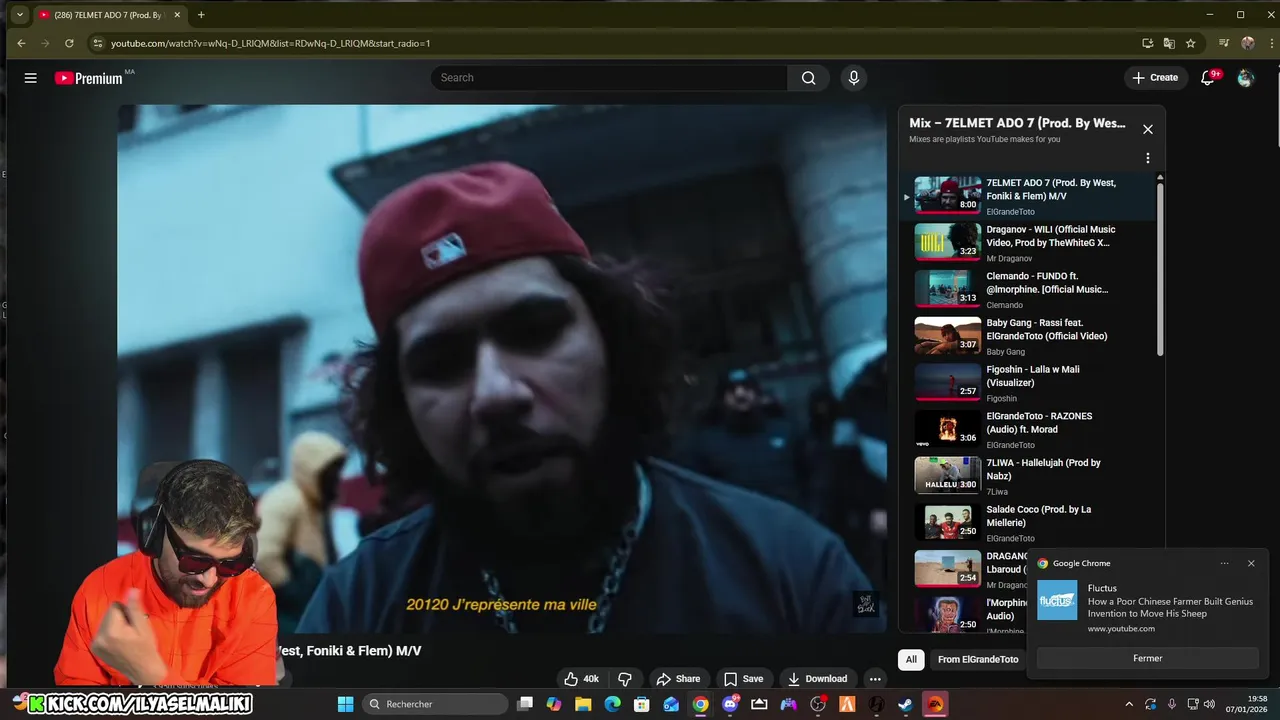This screenshot has width=1280, height=720.
Task: Play Clemando - FUNDO from the mix
Action: [x=1030, y=289]
